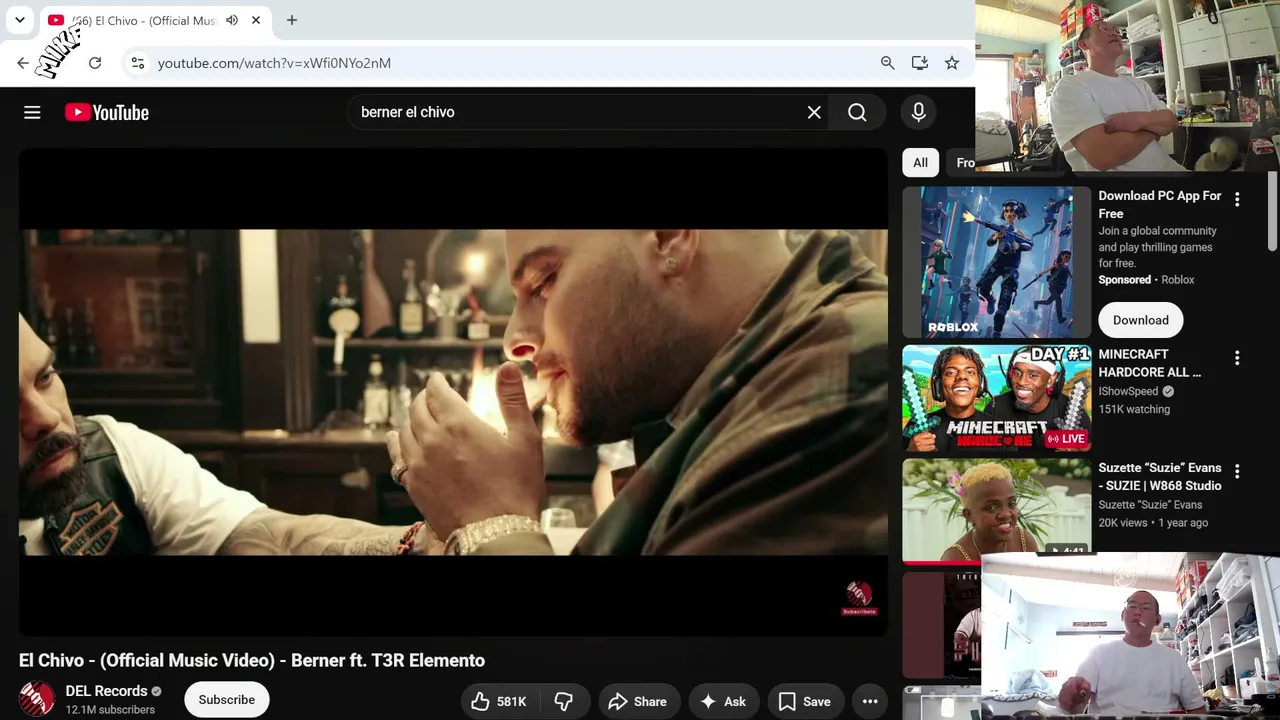Click the video title El Chivo text
The image size is (1280, 720).
tap(252, 661)
